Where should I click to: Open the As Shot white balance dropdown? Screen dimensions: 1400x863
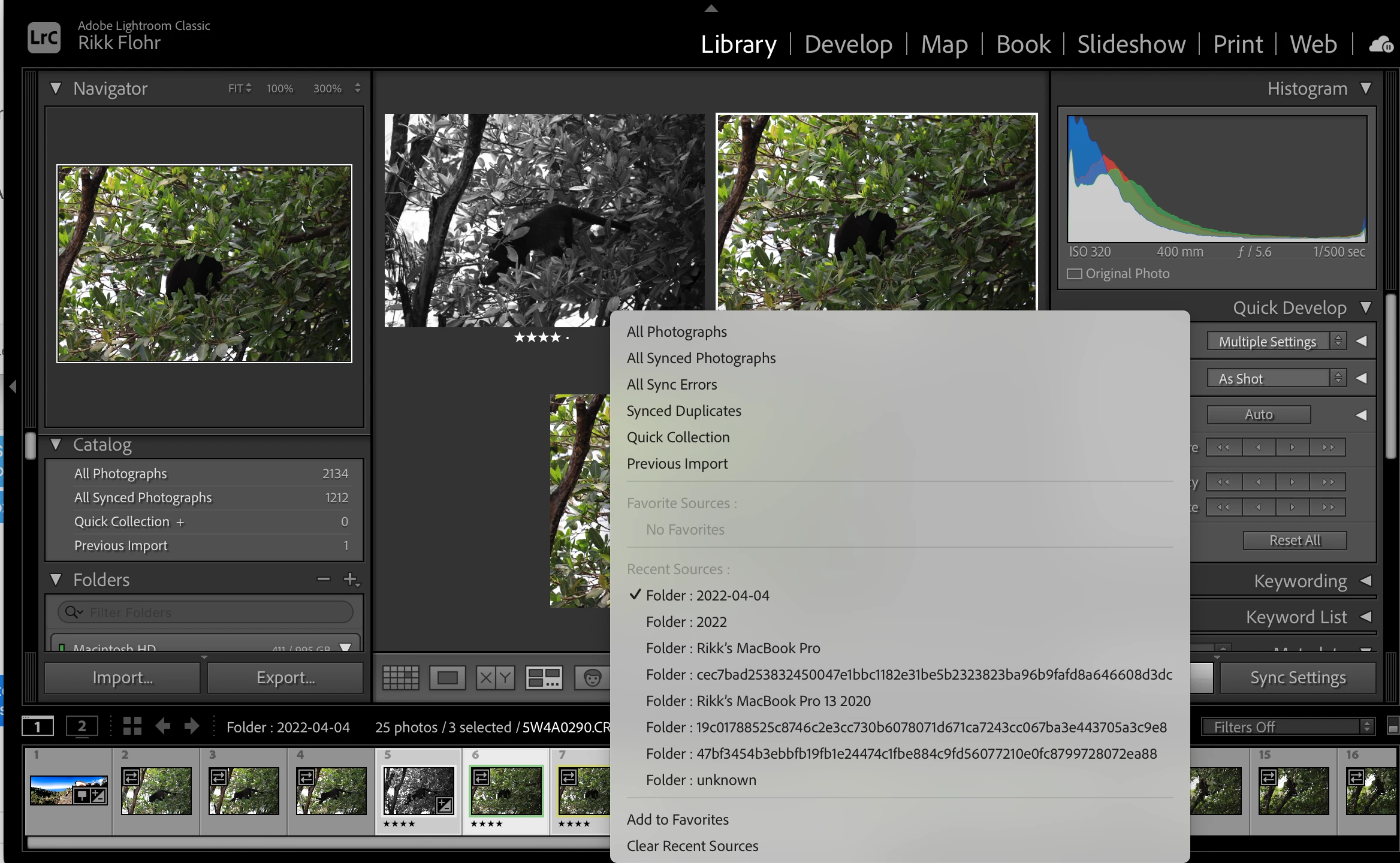[1276, 378]
